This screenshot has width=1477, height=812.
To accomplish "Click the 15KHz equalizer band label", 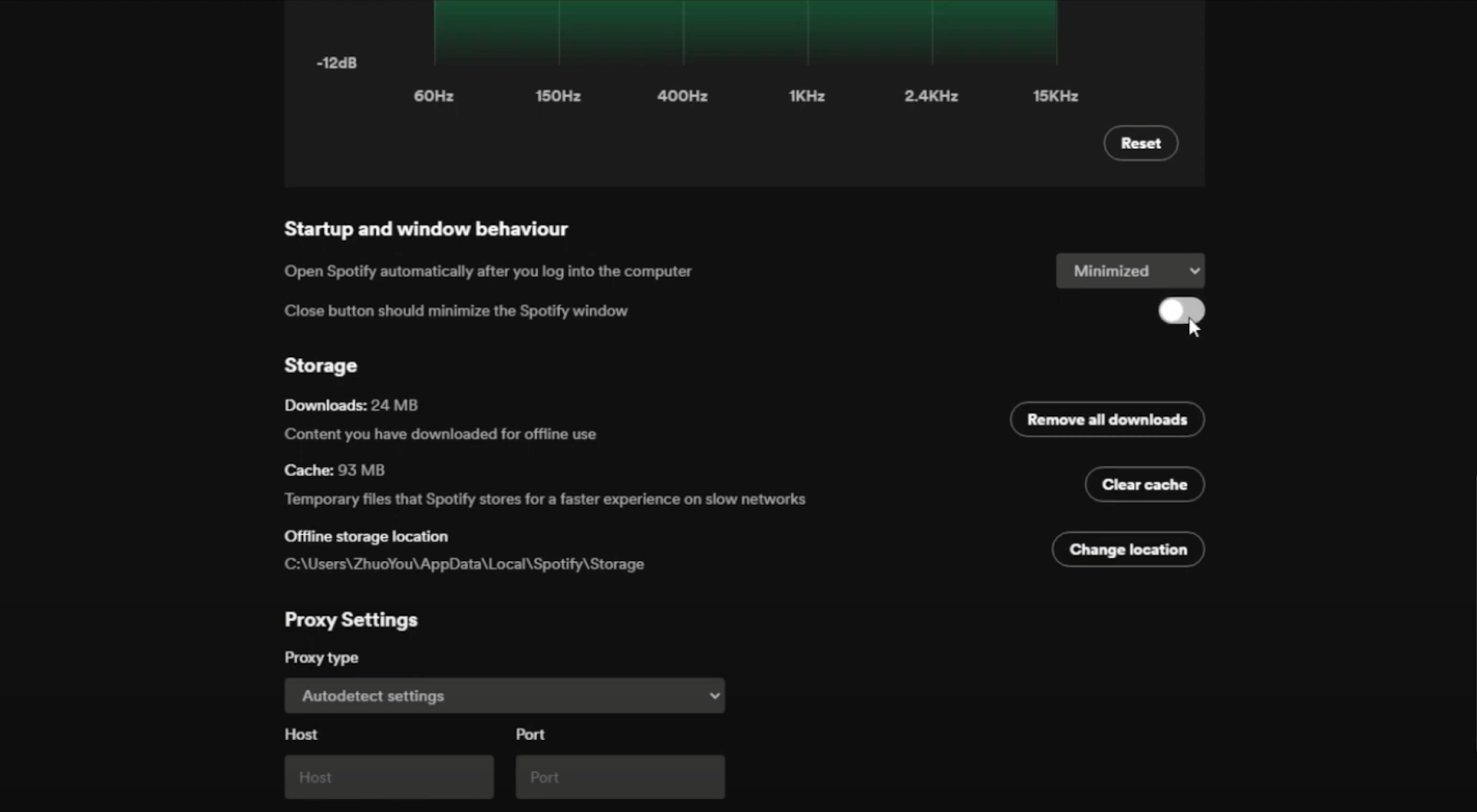I will (1055, 96).
